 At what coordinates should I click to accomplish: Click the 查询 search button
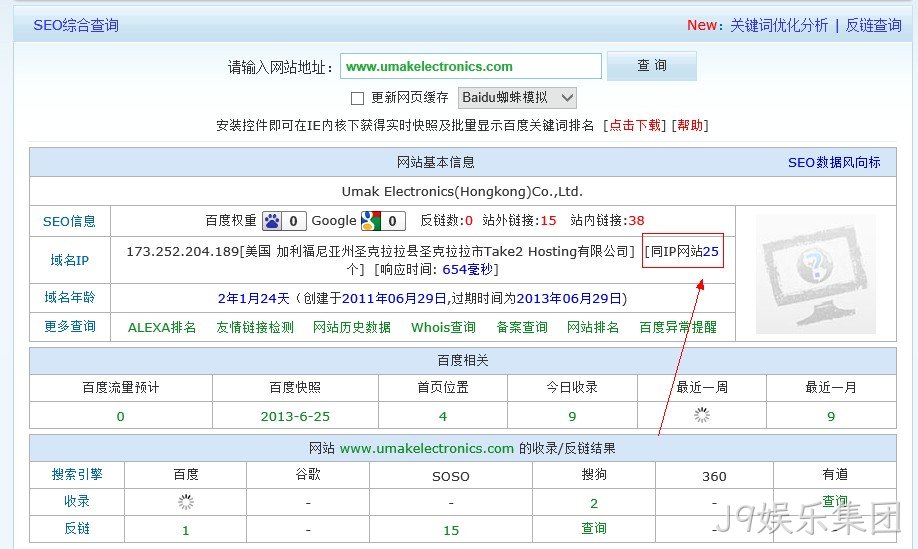(x=652, y=66)
